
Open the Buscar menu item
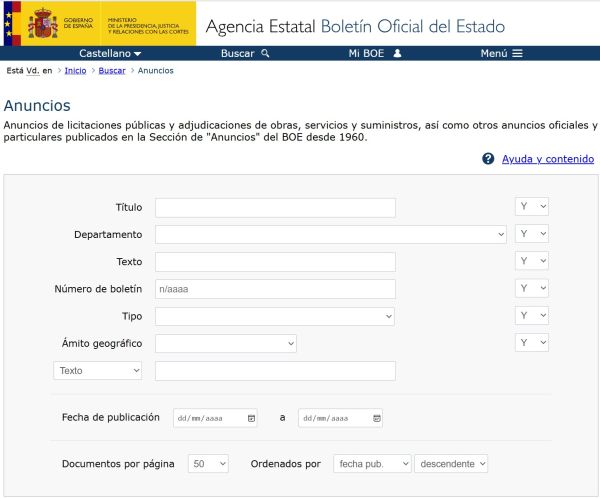pyautogui.click(x=245, y=53)
